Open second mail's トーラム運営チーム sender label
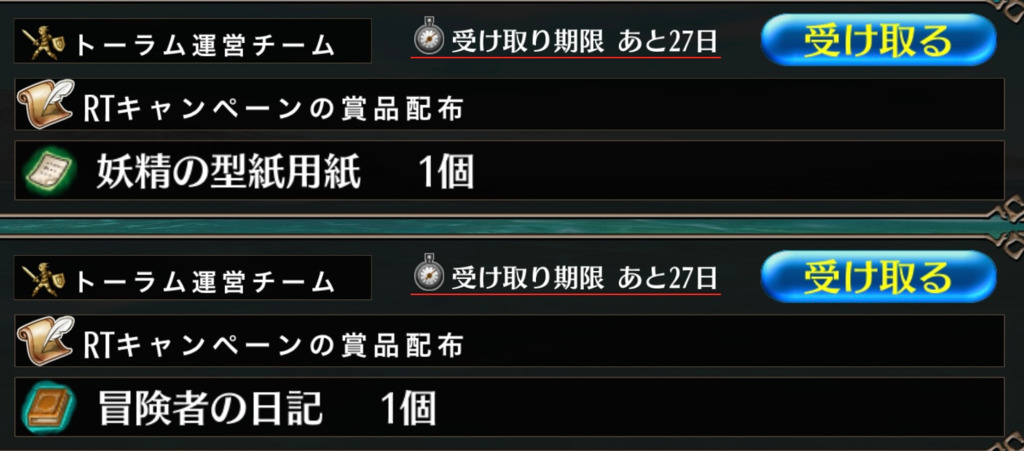This screenshot has width=1024, height=451. tap(193, 277)
